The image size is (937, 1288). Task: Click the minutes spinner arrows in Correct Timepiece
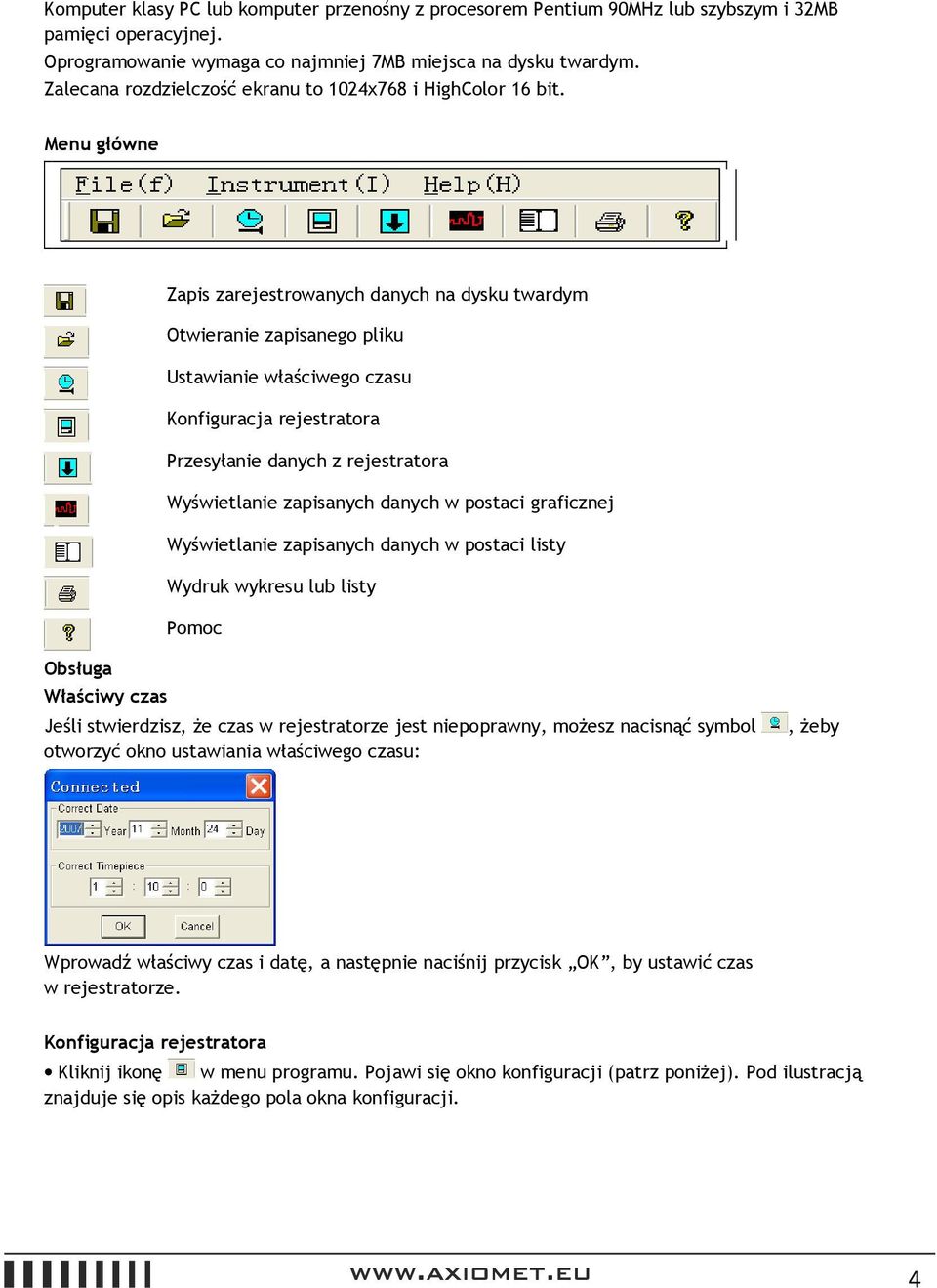point(171,887)
